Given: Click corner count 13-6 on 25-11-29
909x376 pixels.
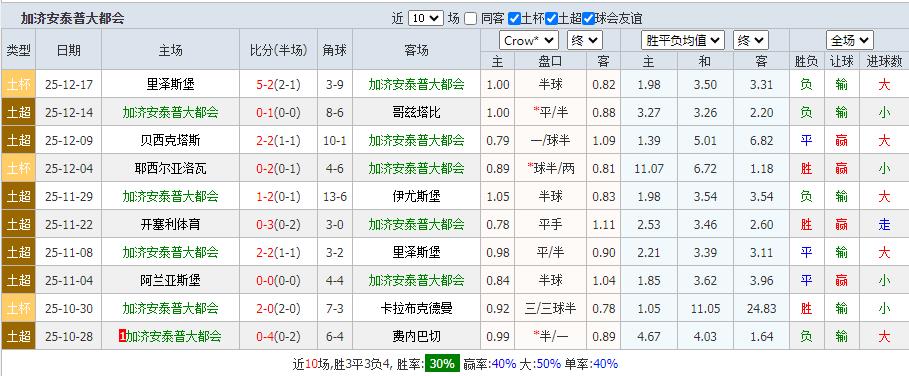Looking at the screenshot, I should point(334,196).
